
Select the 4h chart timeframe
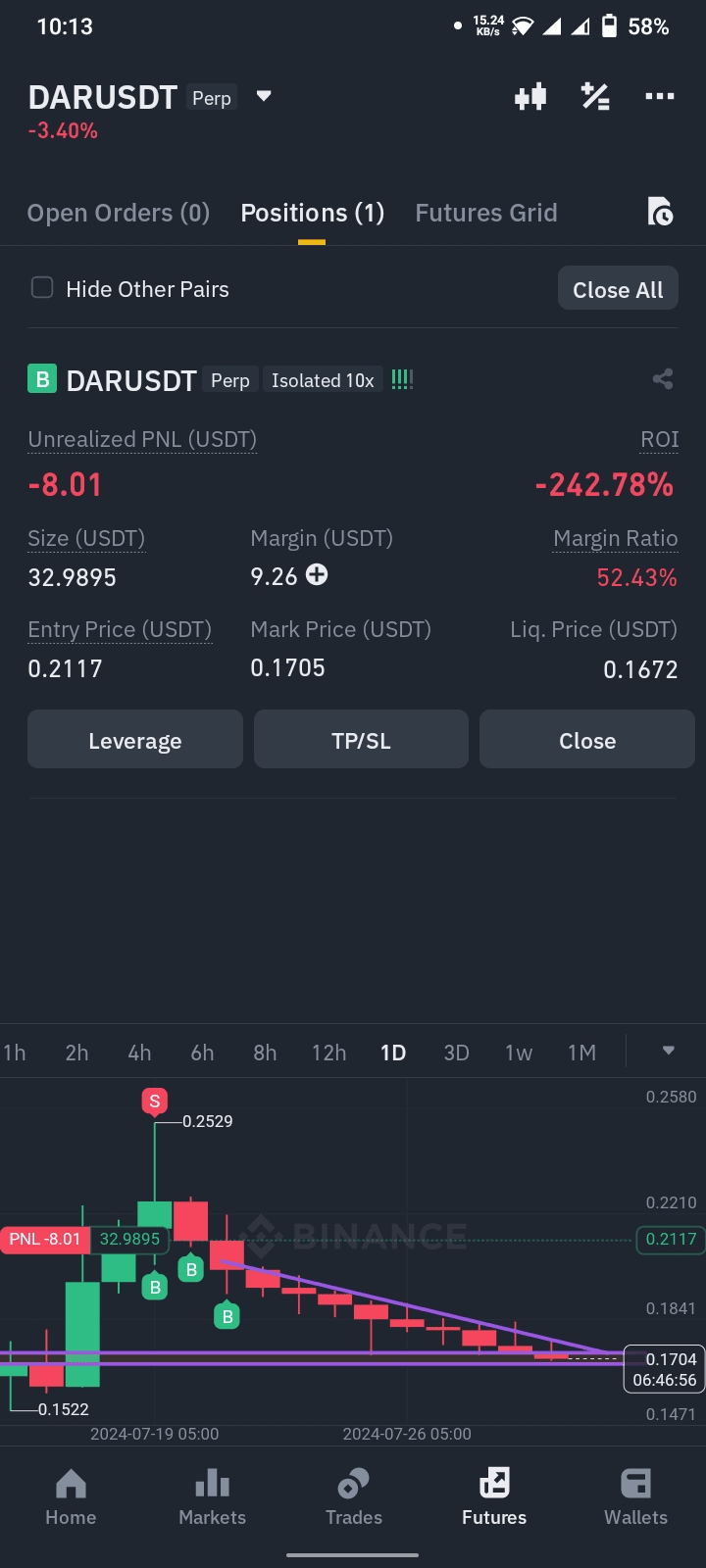pyautogui.click(x=139, y=1053)
